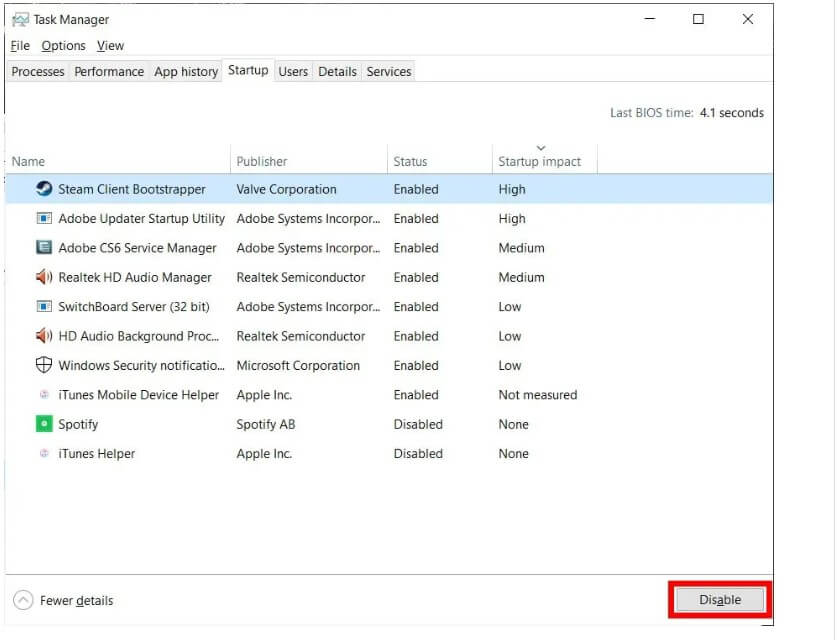Screen dimensions: 837x640
Task: Click the green Spotify icon
Action: [x=44, y=424]
